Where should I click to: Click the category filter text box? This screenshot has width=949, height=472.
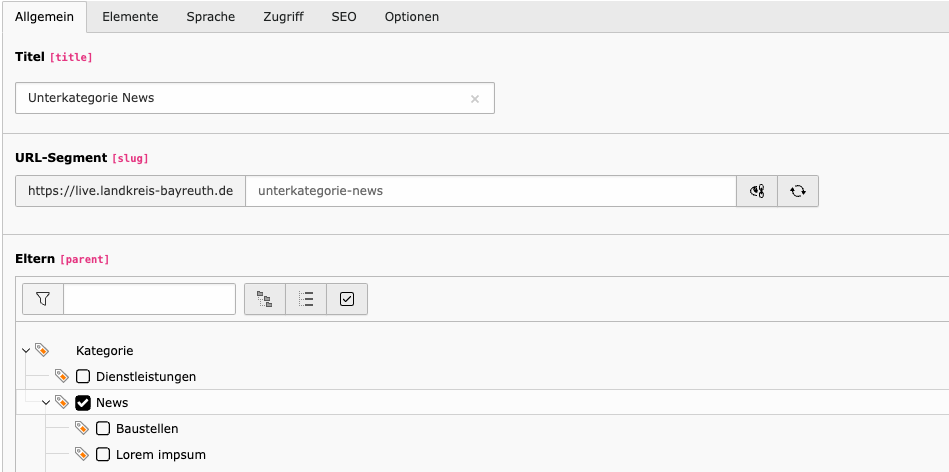(149, 299)
